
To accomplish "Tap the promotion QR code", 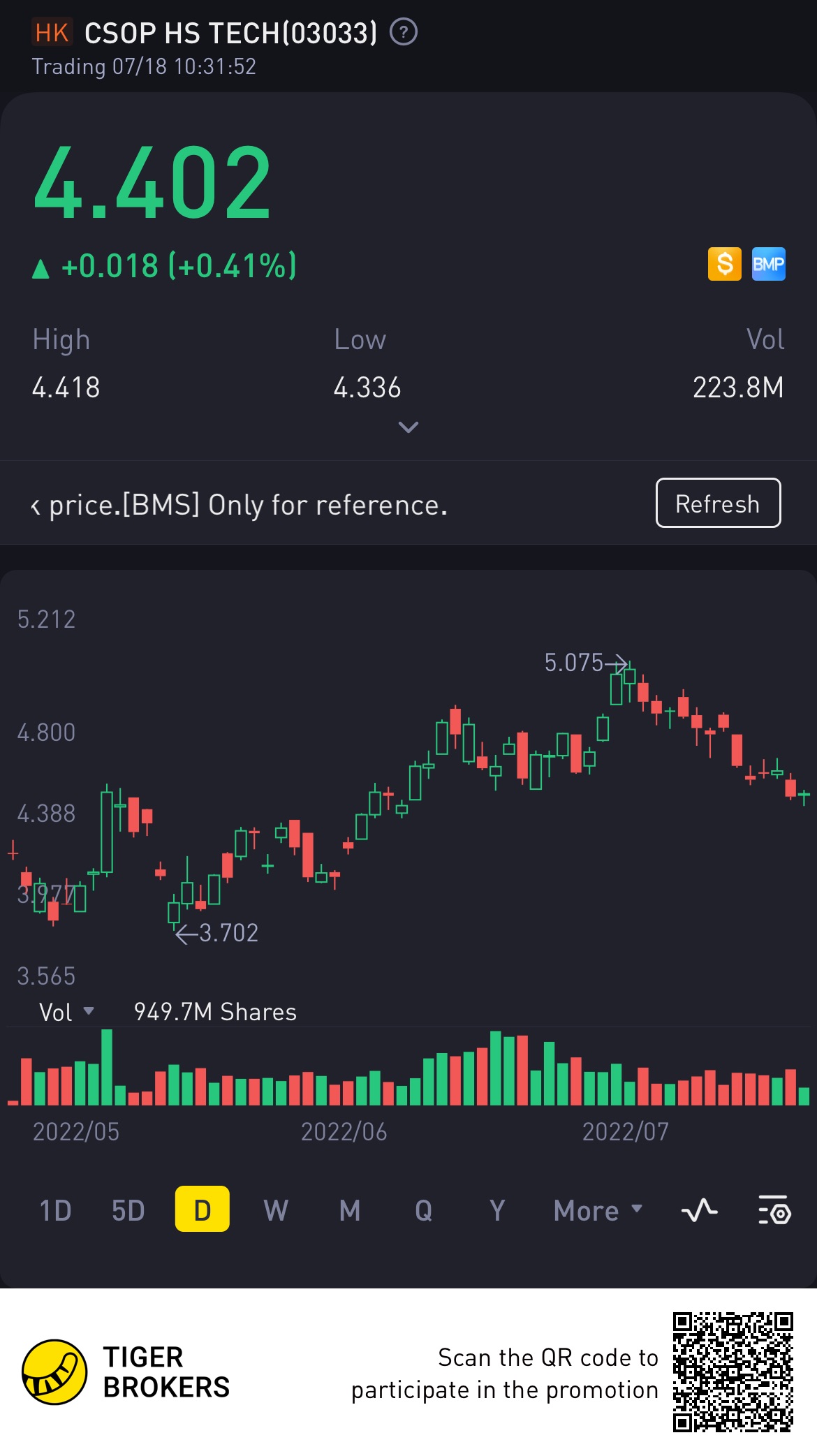I will pyautogui.click(x=733, y=1372).
